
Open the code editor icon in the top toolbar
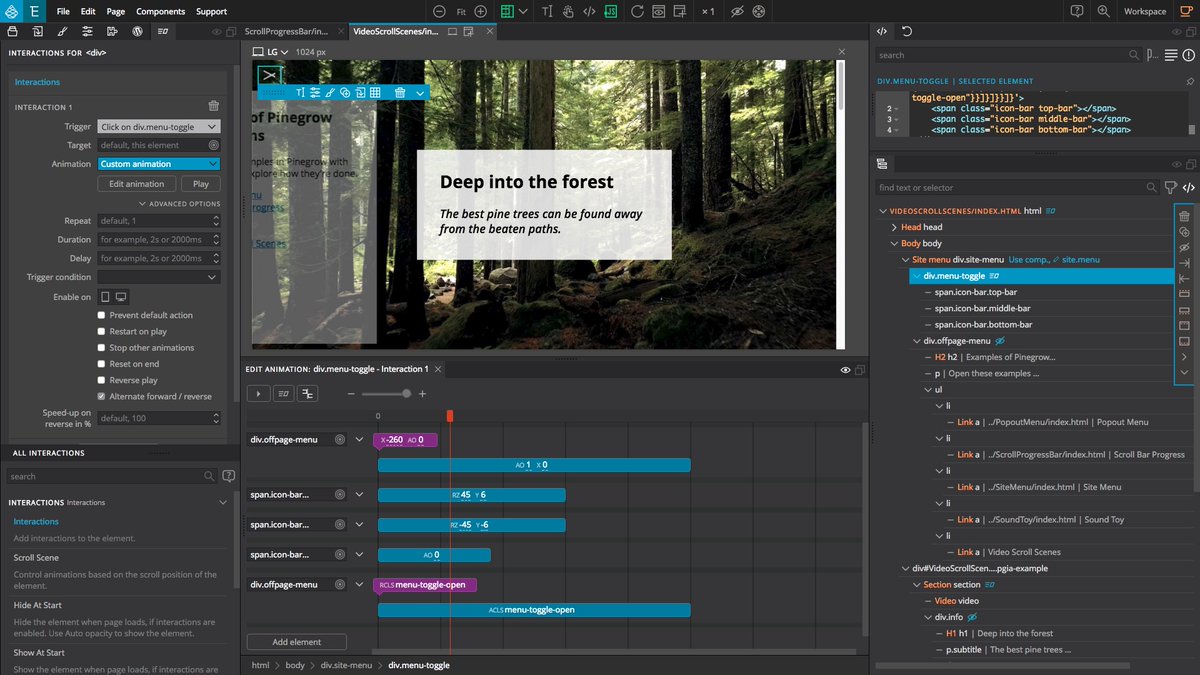pos(589,11)
